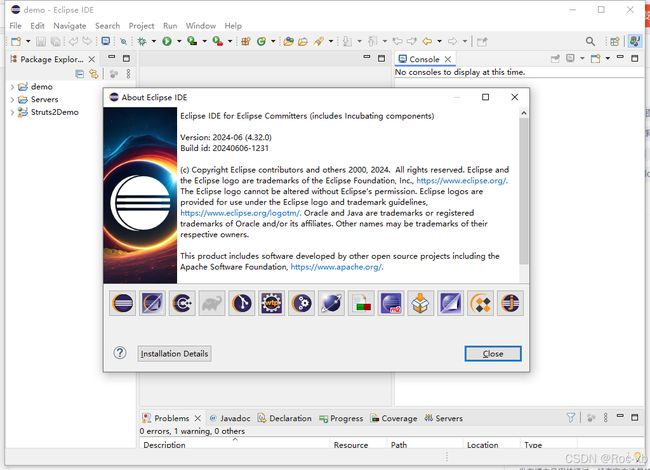Image resolution: width=650 pixels, height=470 pixels.
Task: Click the Open a Terminal toolbar icon
Action: pos(106,41)
